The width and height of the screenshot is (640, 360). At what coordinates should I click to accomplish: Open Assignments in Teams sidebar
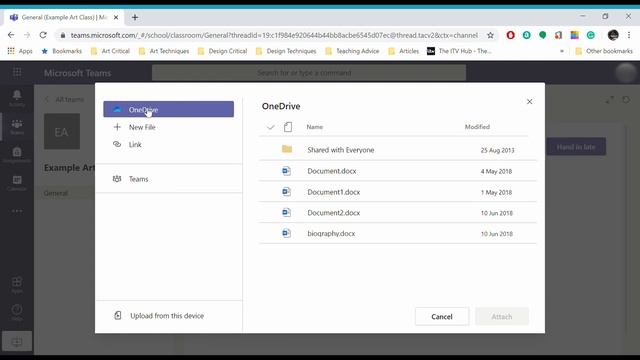[x=17, y=155]
